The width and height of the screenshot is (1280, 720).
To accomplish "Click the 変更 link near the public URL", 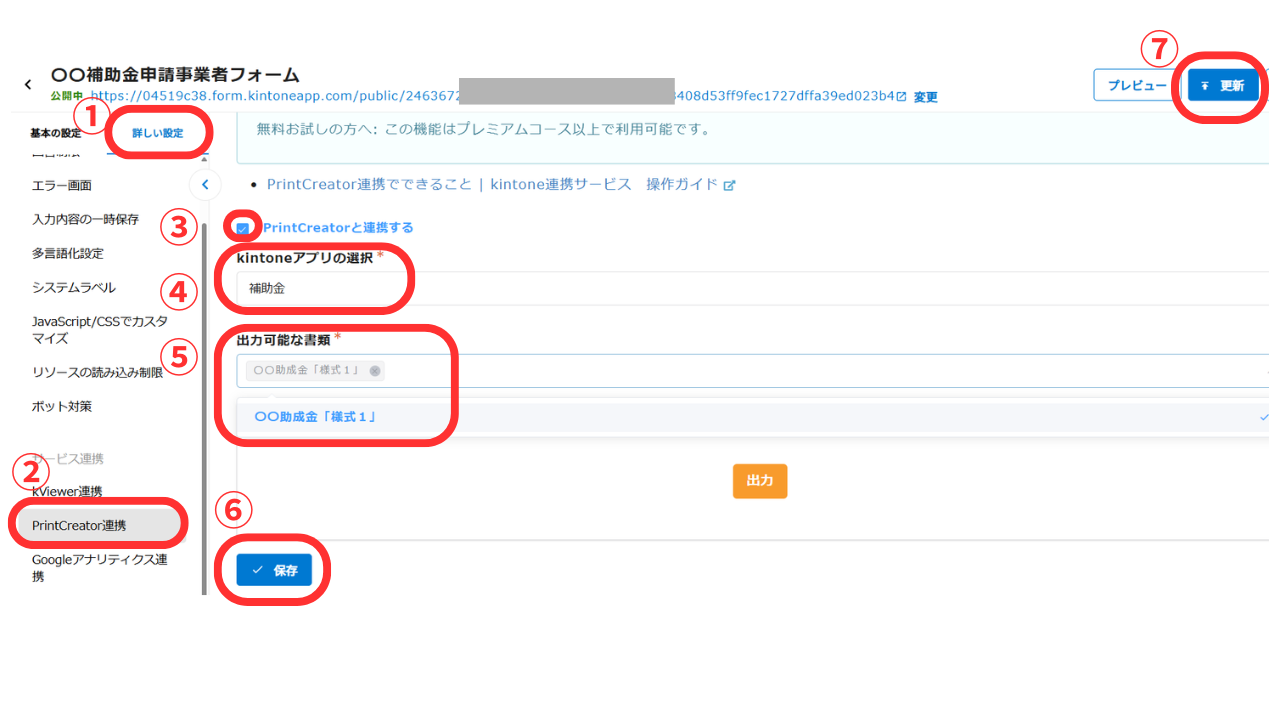I will point(924,97).
